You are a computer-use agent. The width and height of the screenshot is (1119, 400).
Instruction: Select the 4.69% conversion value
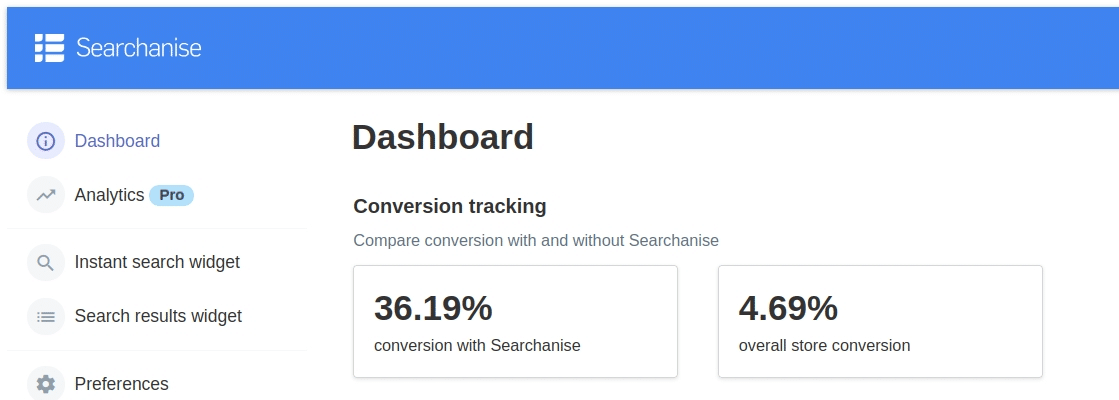click(788, 308)
